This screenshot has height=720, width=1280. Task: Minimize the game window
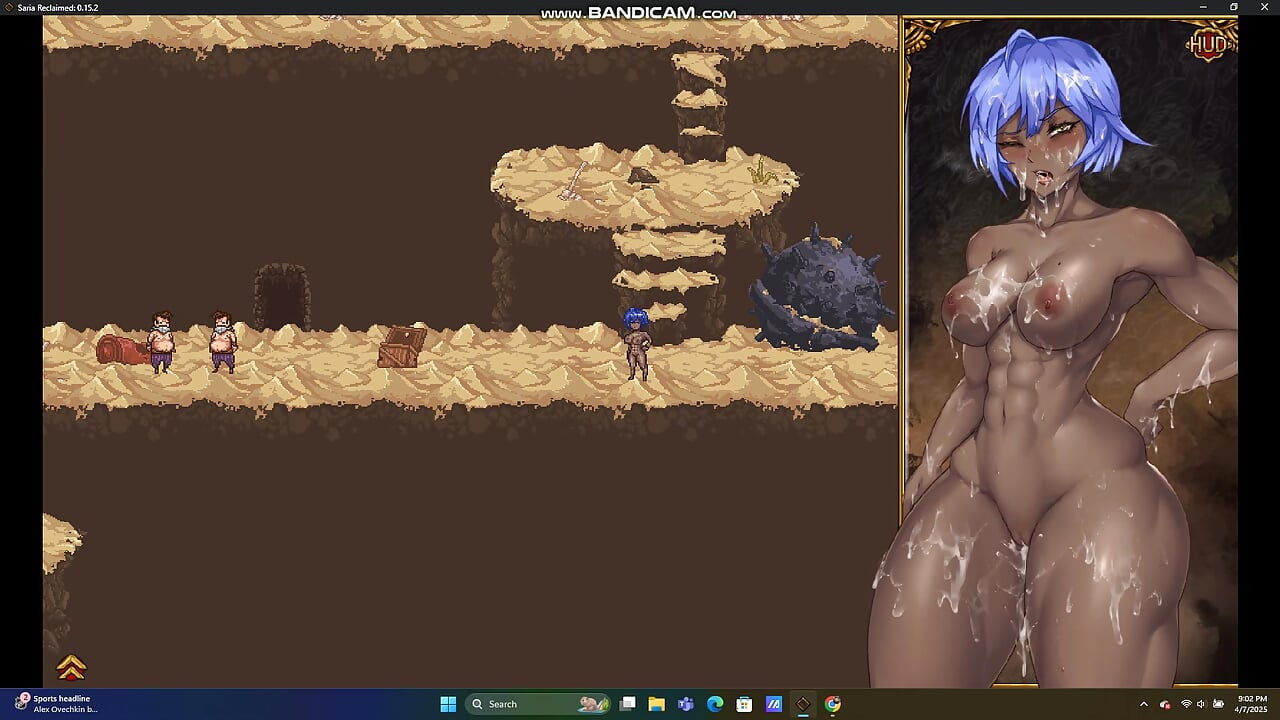tap(1204, 7)
